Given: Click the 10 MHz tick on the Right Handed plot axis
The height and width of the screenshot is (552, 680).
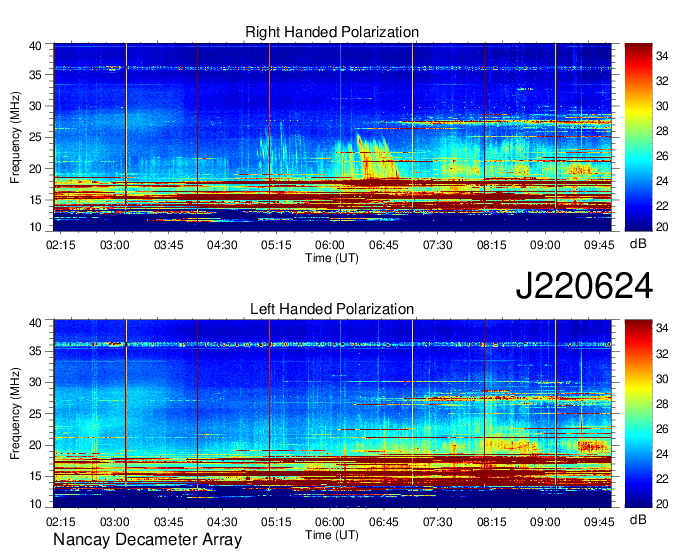Looking at the screenshot, I should click(x=35, y=227).
